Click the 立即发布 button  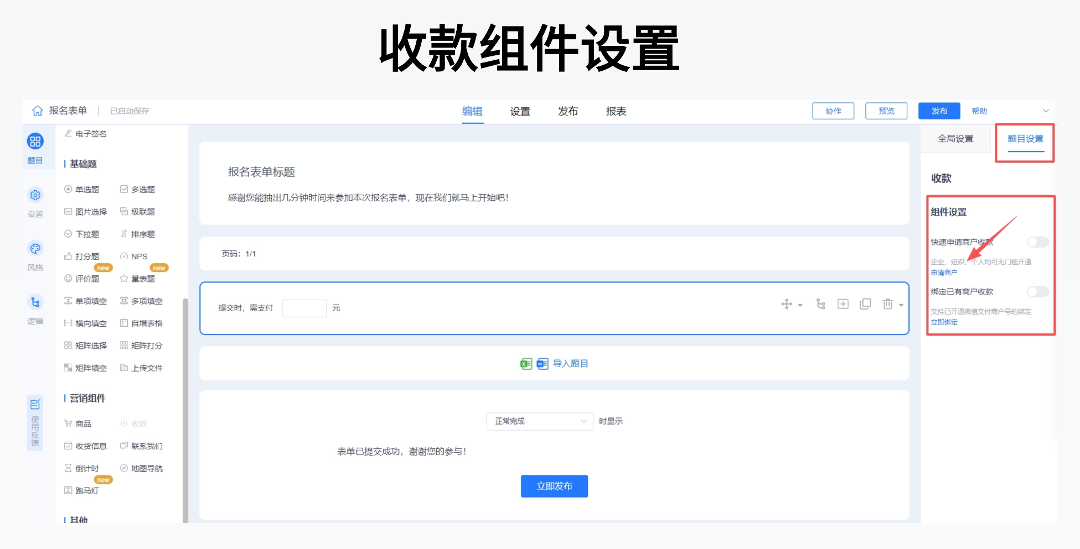pos(554,486)
